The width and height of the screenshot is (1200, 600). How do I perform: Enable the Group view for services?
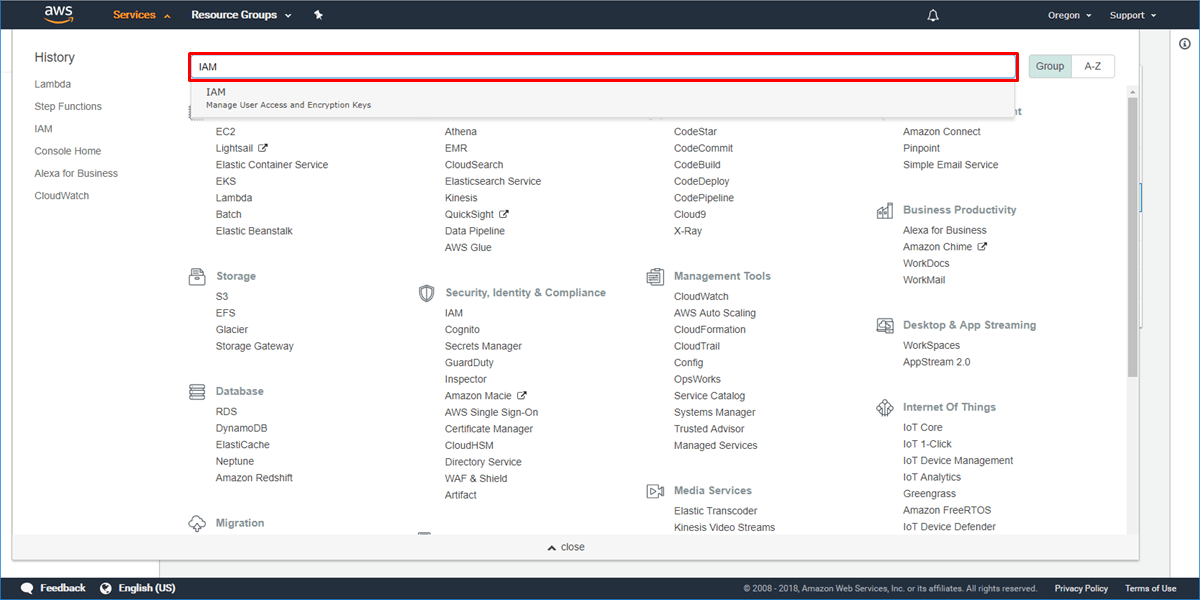(x=1049, y=65)
